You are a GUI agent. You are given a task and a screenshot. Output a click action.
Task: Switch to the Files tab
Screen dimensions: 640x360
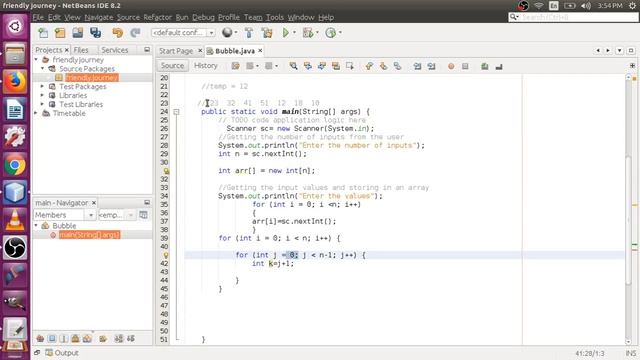coord(81,50)
